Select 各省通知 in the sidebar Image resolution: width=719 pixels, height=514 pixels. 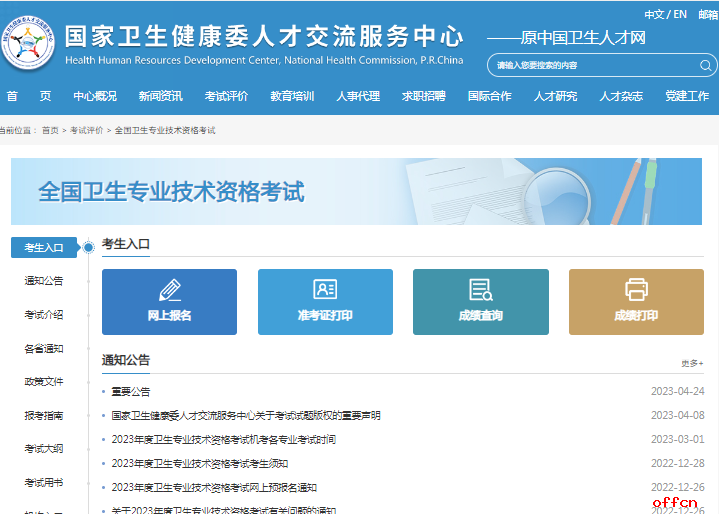tap(44, 348)
